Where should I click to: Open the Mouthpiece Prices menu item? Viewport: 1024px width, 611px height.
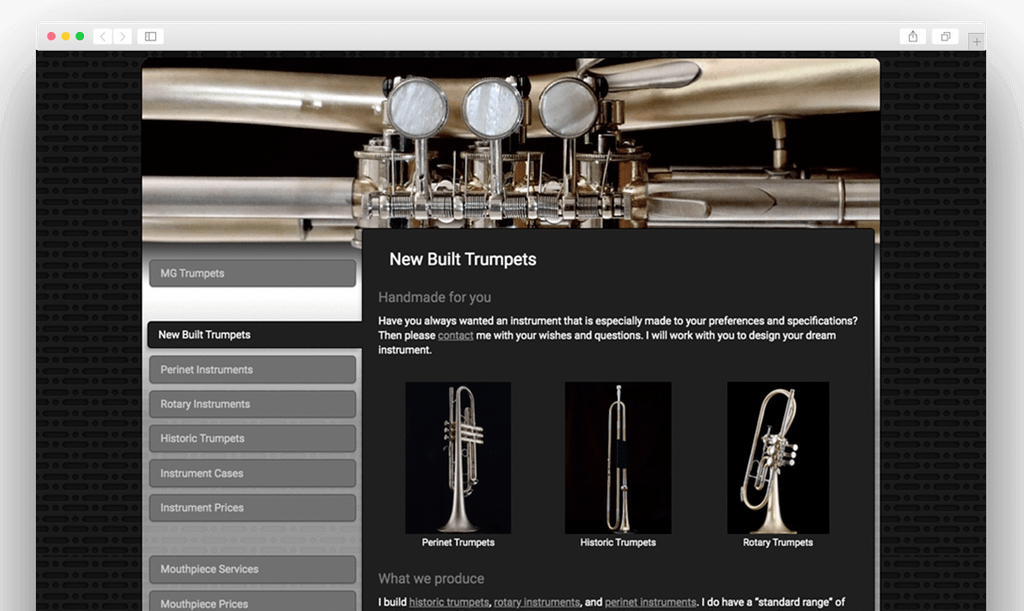point(252,602)
